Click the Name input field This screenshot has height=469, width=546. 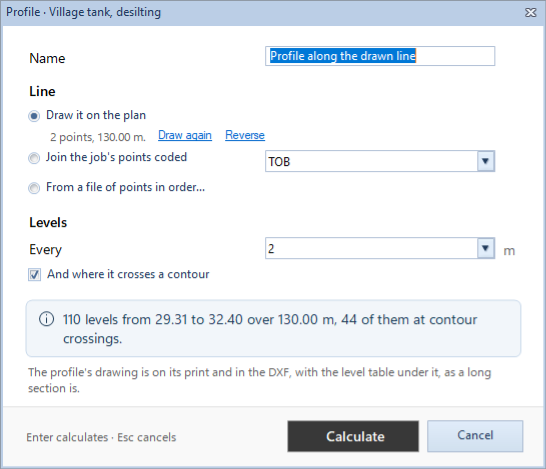[x=380, y=56]
